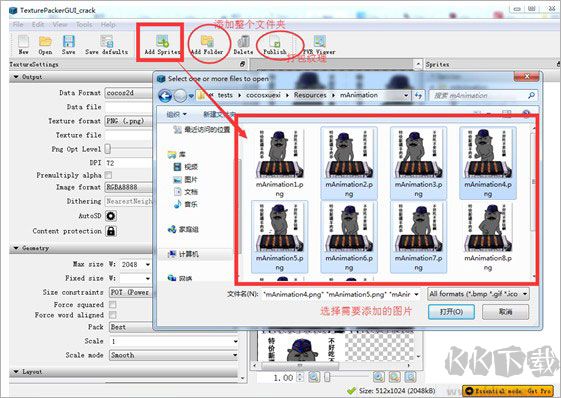Select mAnimation3.png thumbnail
Image resolution: width=561 pixels, height=398 pixels.
pyautogui.click(x=418, y=163)
